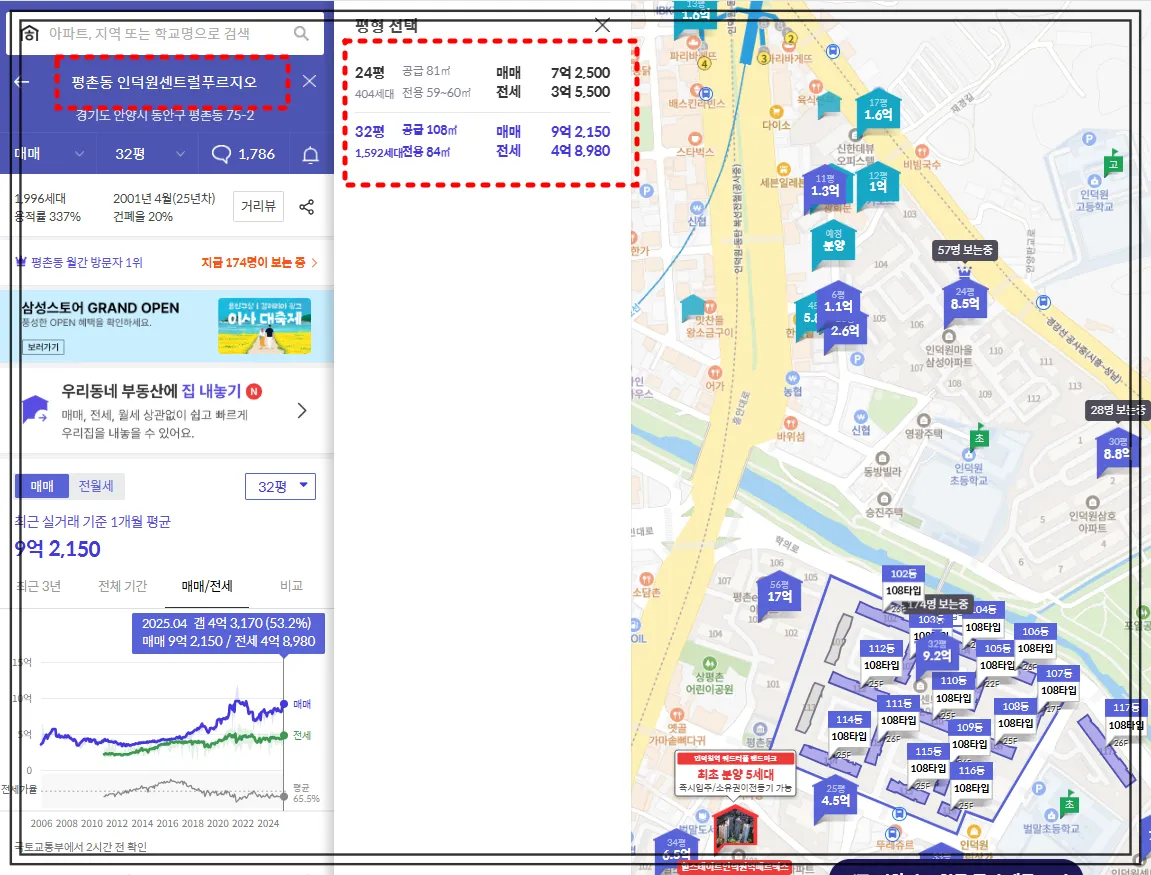Click 평촌동 월간 방문자 1위 crown text
Viewport: 1151px width, 875px height.
click(x=79, y=262)
